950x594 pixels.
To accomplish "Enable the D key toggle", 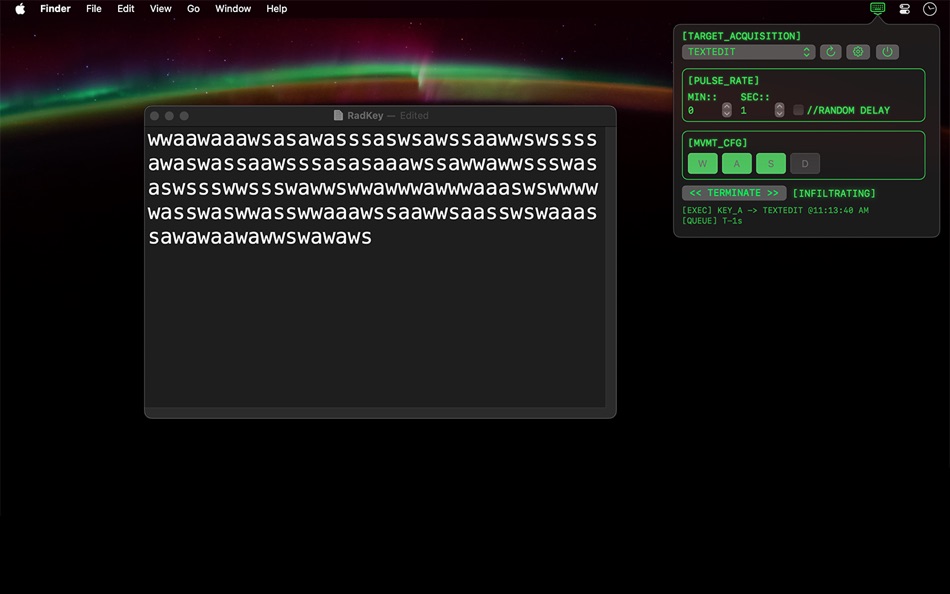I will point(805,163).
